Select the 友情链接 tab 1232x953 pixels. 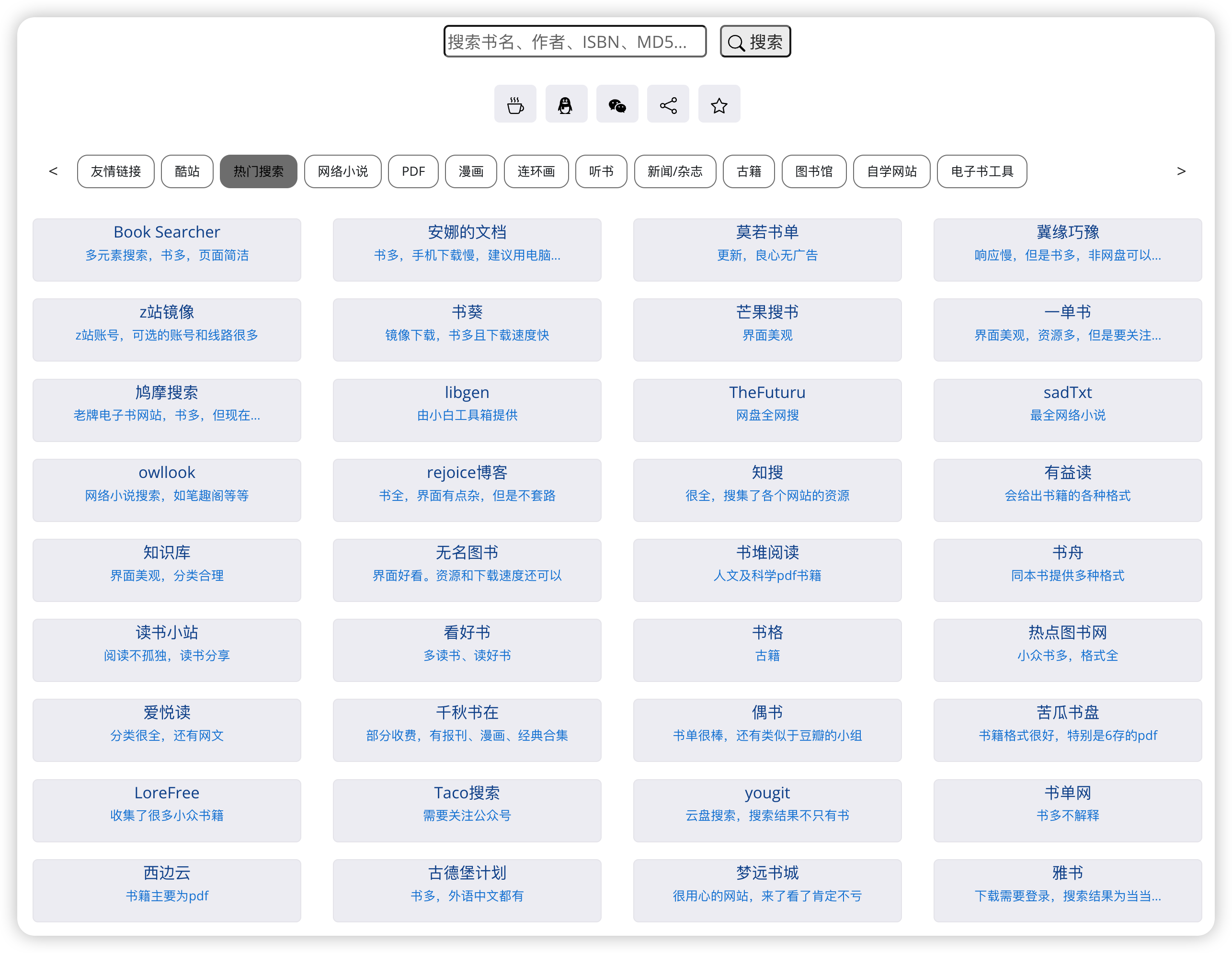(x=115, y=171)
